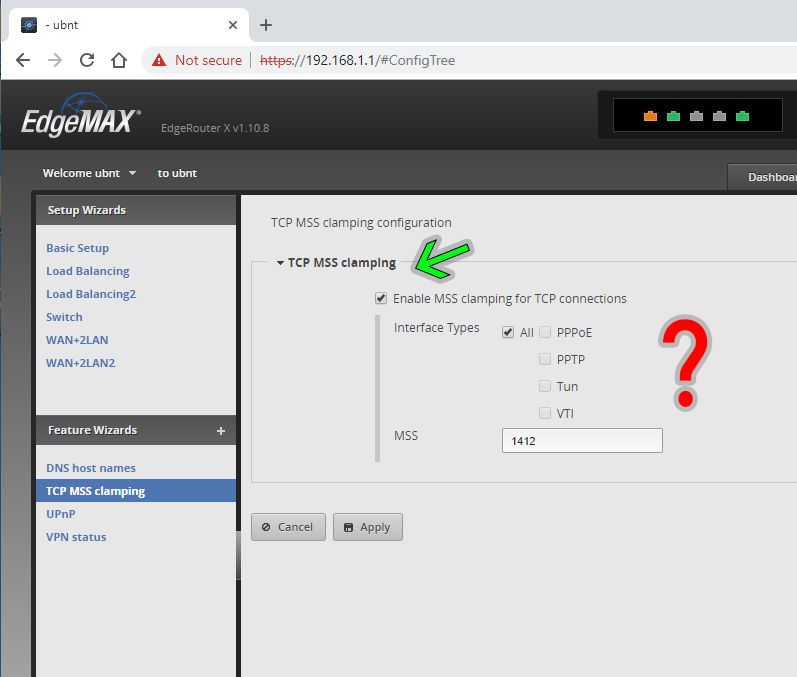Add a feature wizard with plus icon

tap(221, 431)
